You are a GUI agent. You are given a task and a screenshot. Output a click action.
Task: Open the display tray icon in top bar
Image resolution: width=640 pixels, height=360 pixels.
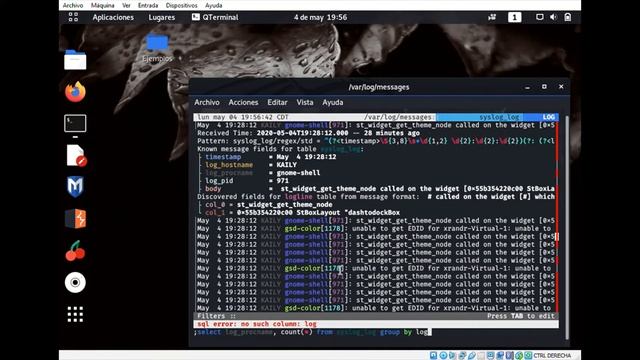pos(540,17)
